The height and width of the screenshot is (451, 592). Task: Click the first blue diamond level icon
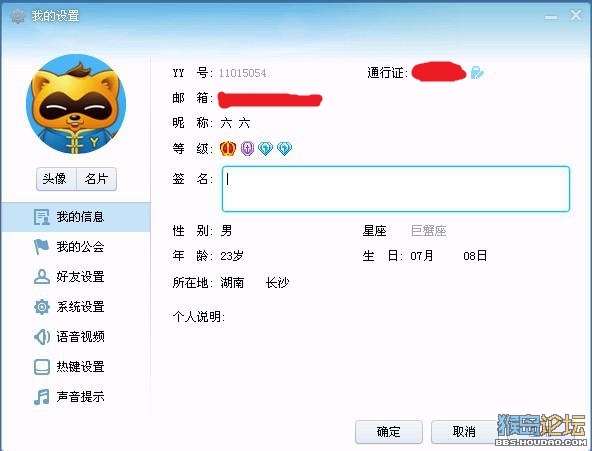pyautogui.click(x=265, y=148)
